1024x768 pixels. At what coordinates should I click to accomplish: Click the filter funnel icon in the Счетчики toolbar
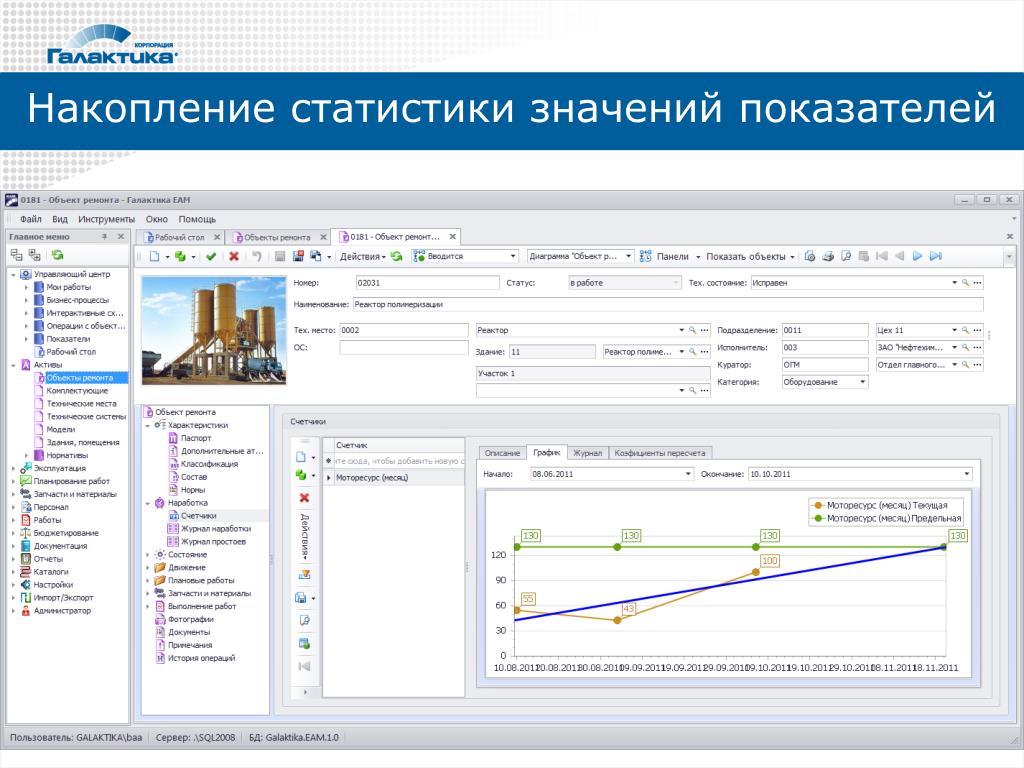coord(304,575)
